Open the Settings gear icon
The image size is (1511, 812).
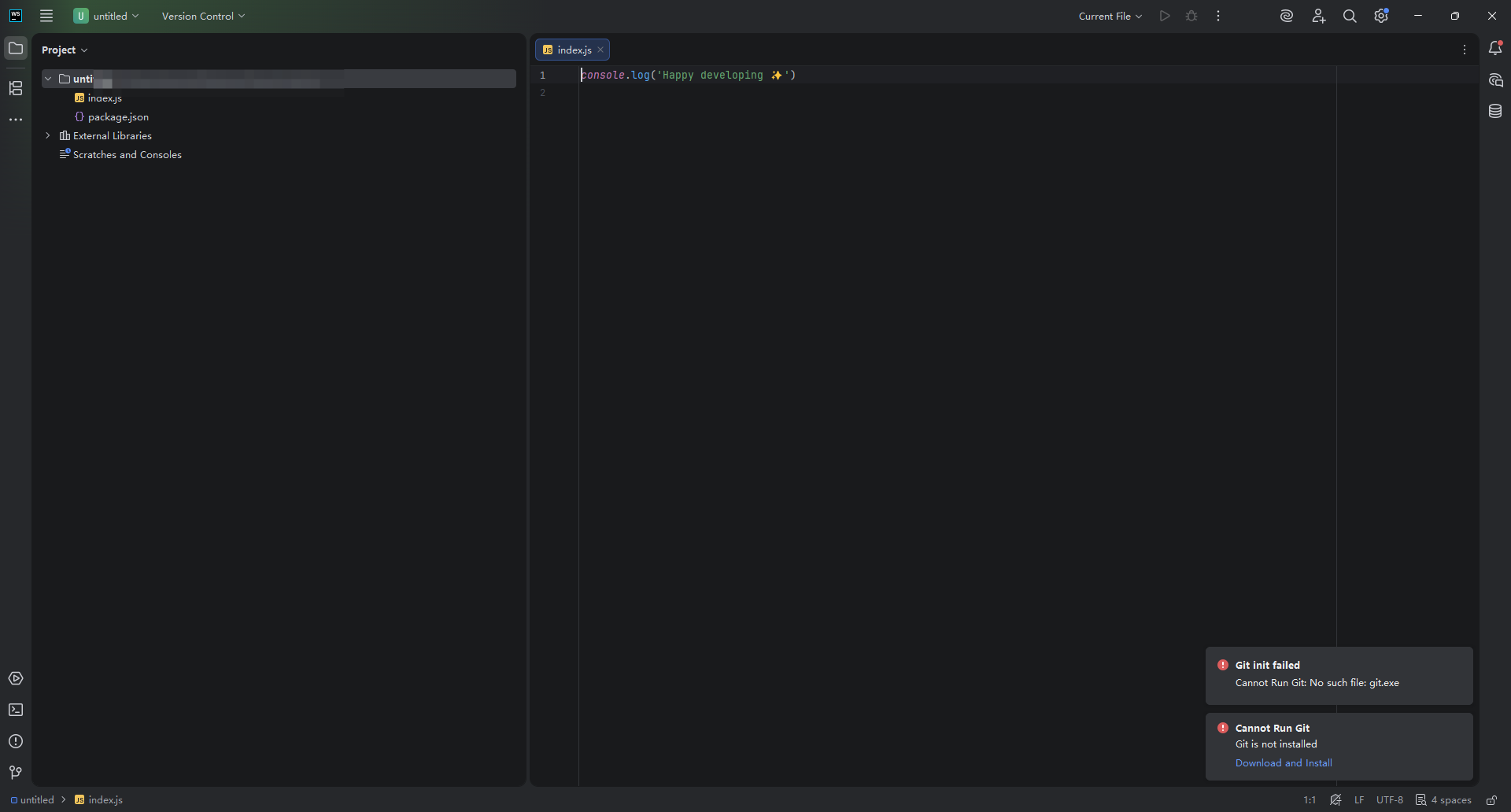1382,16
